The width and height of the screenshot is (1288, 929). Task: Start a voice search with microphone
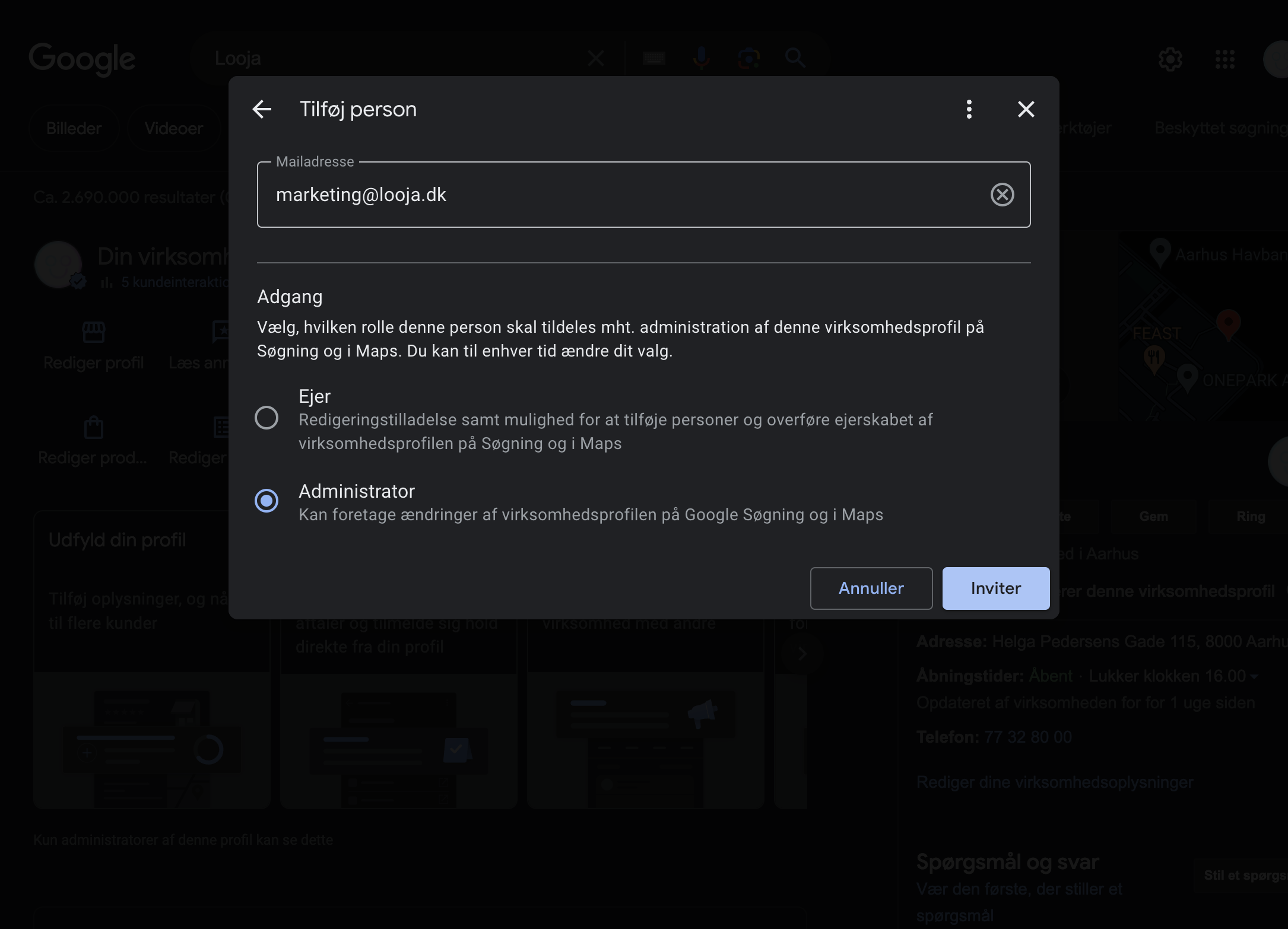click(701, 58)
